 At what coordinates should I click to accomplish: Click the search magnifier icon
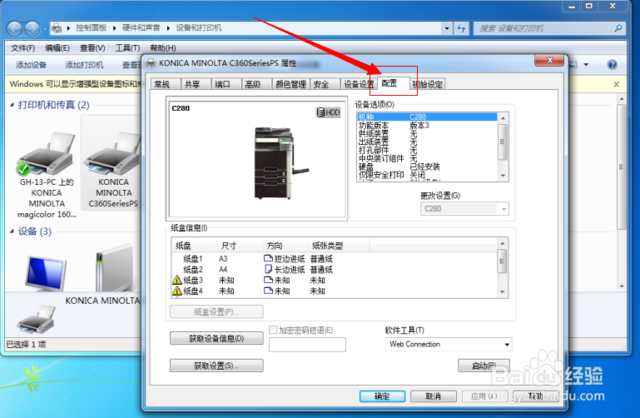click(x=618, y=28)
